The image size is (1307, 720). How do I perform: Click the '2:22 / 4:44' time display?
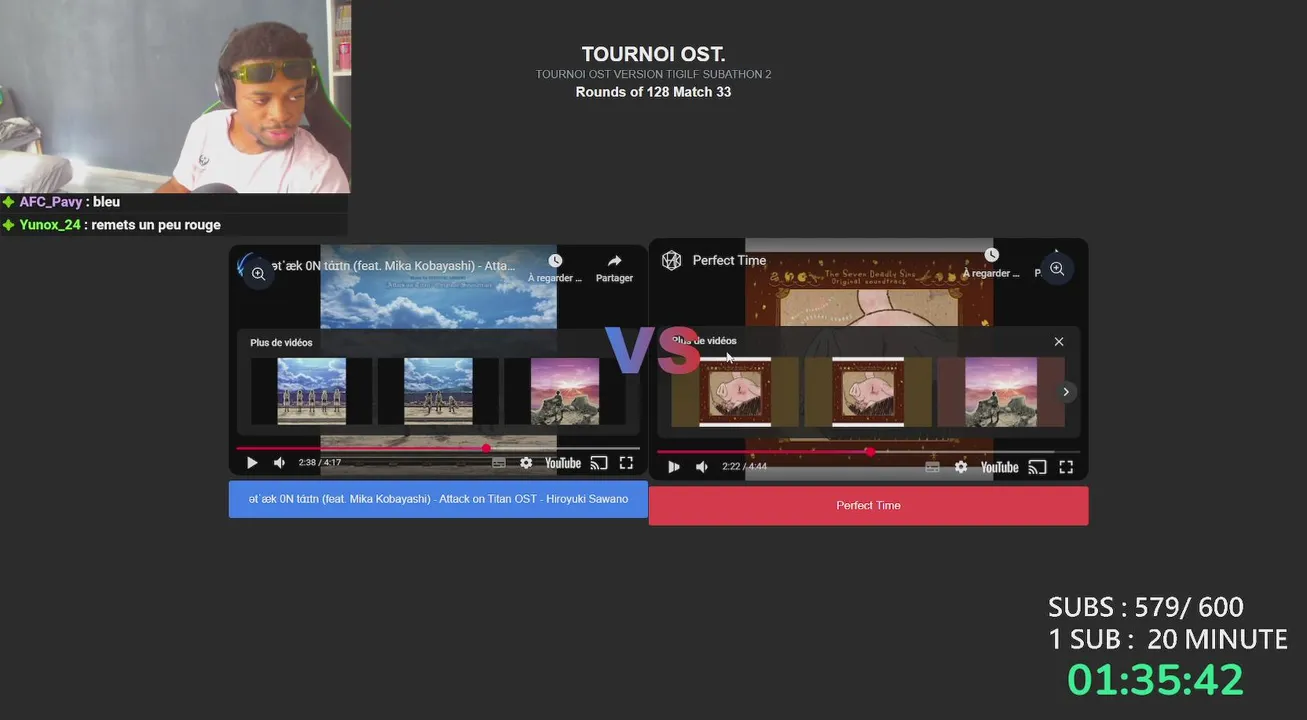744,467
